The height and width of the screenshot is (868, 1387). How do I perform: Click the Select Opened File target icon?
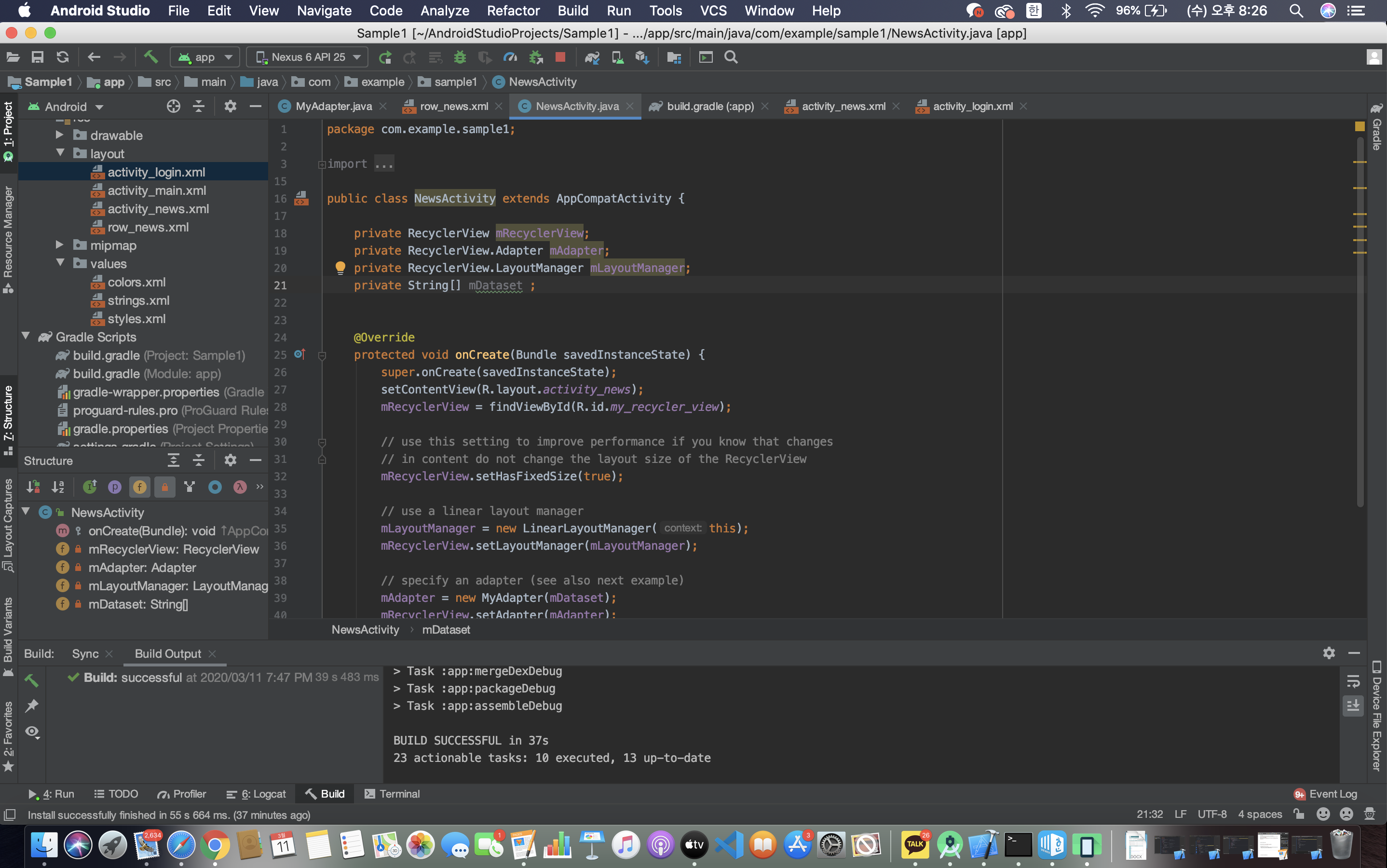[174, 106]
